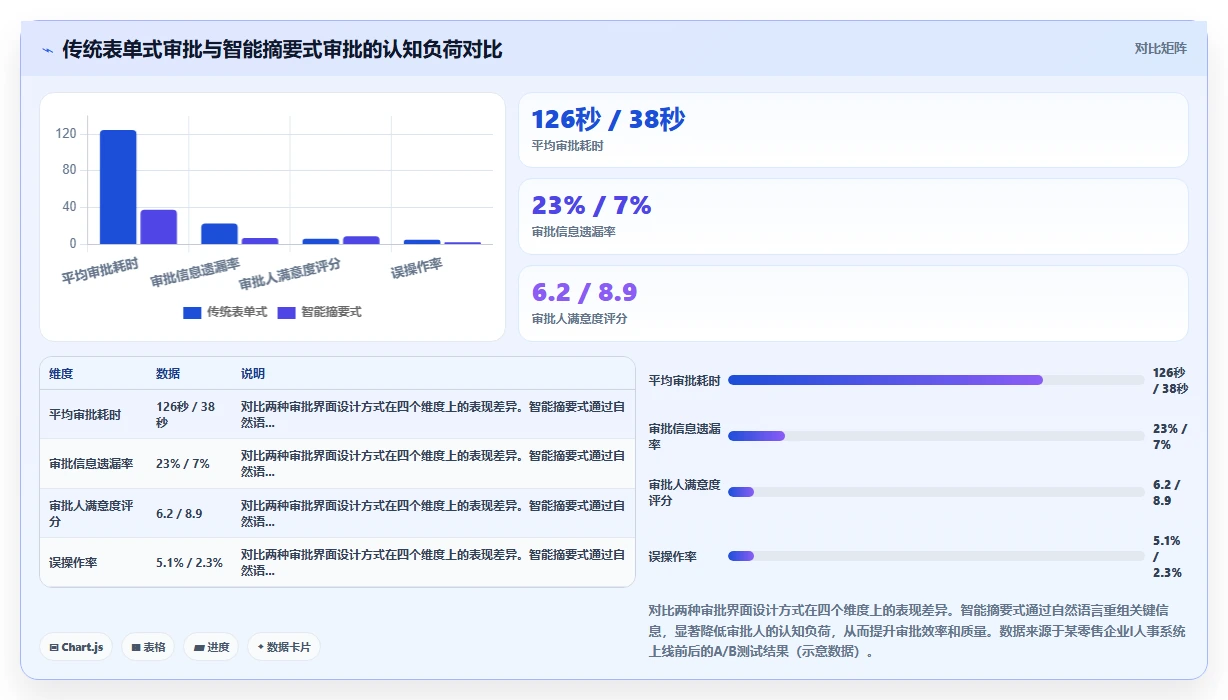Click the 误操作率 progress bar

point(936,556)
